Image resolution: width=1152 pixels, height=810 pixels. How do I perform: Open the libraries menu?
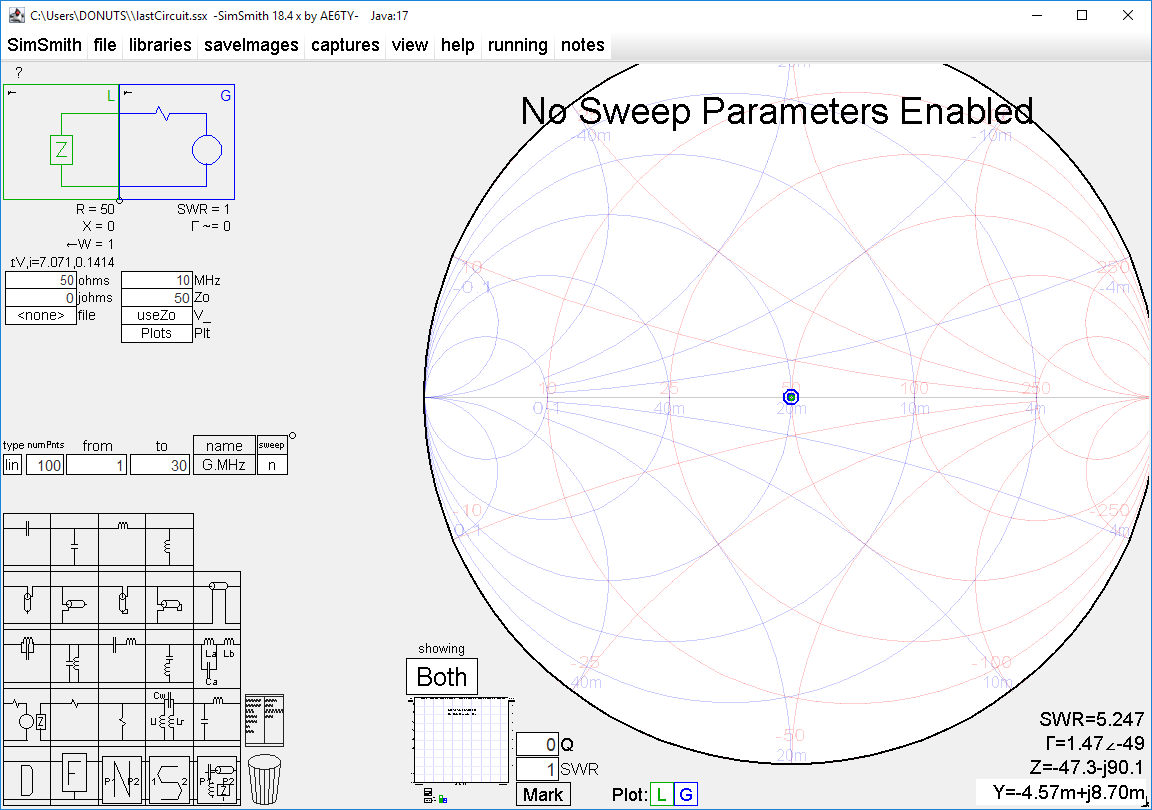(159, 44)
